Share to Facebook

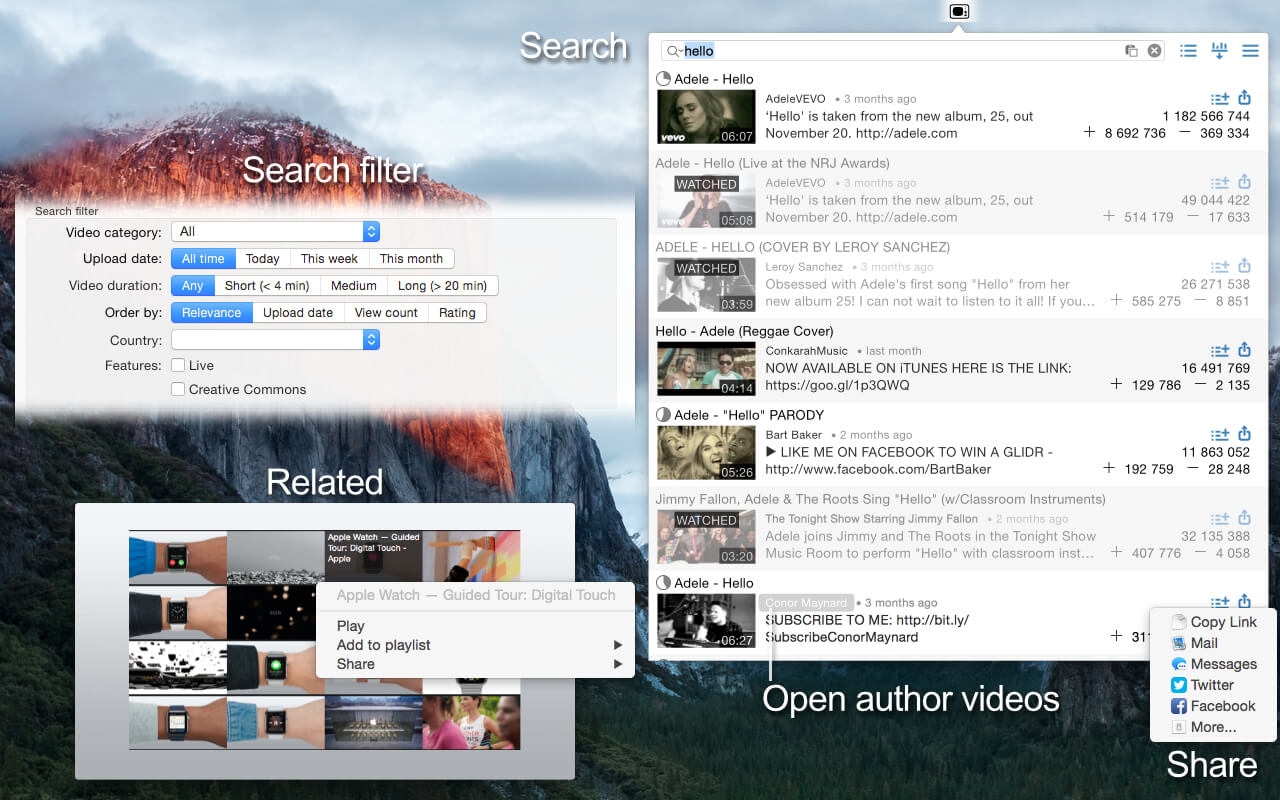click(1214, 706)
